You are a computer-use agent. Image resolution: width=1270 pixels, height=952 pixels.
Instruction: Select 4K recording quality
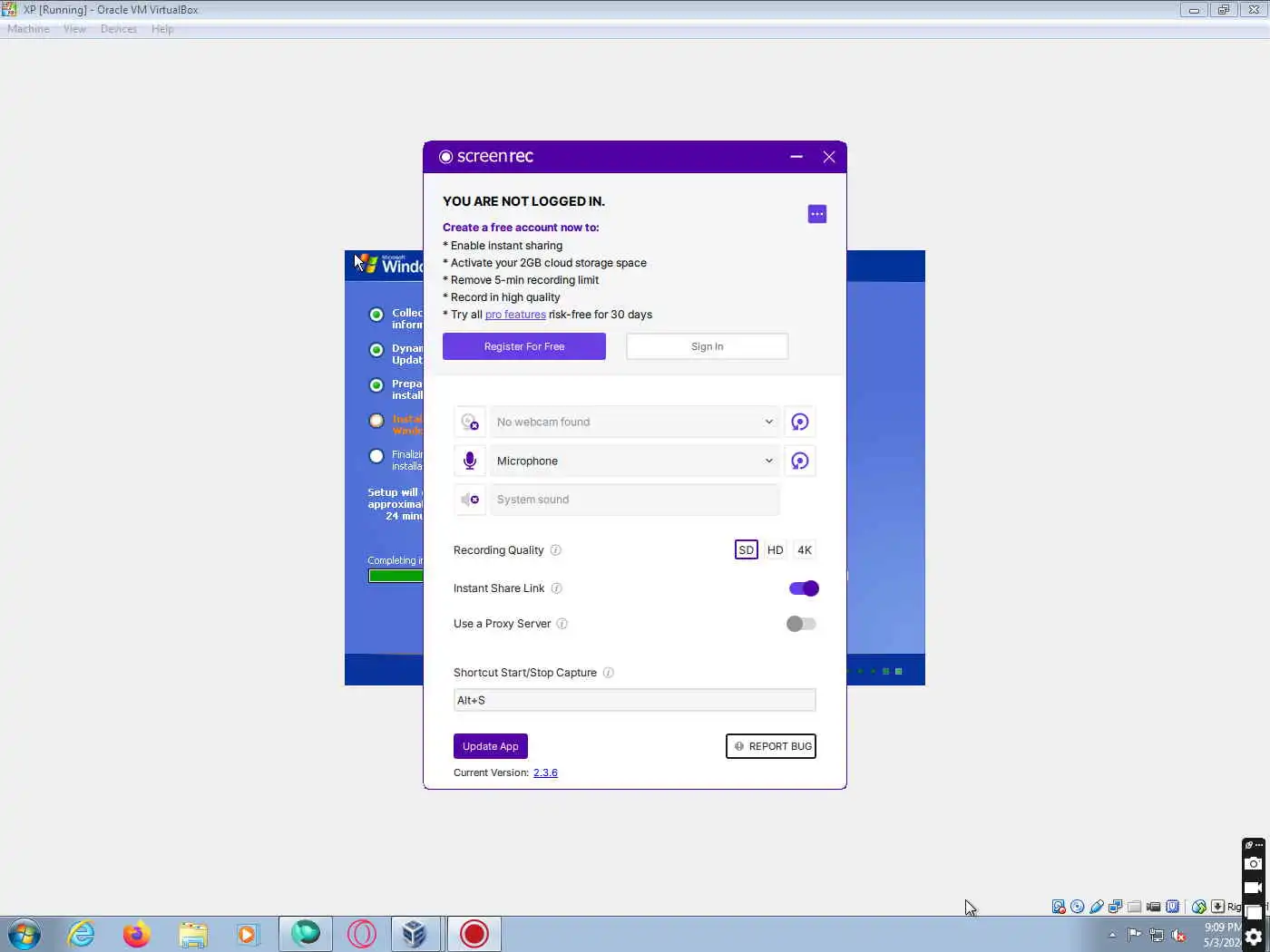point(805,550)
